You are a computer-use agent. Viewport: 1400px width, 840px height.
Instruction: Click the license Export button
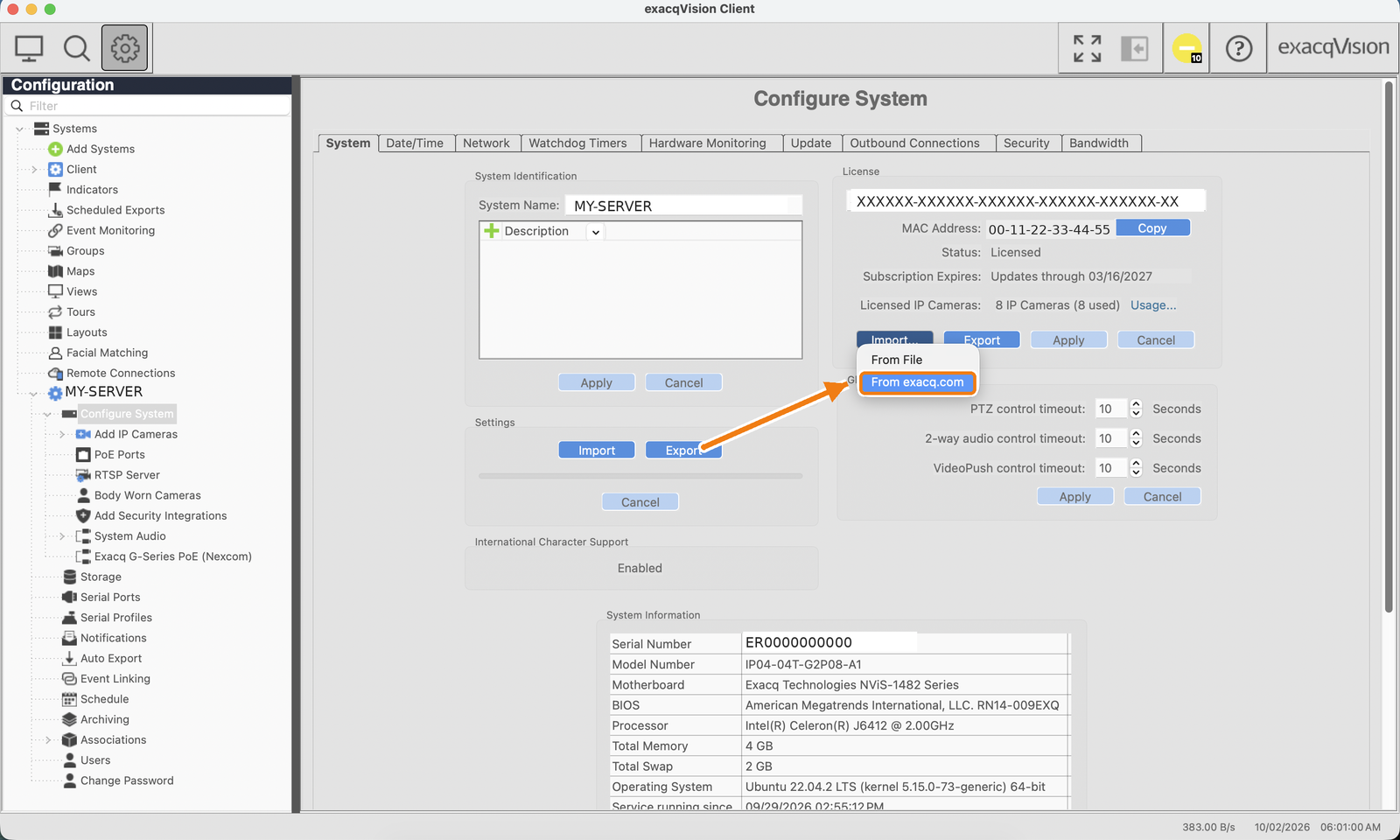[x=982, y=340]
